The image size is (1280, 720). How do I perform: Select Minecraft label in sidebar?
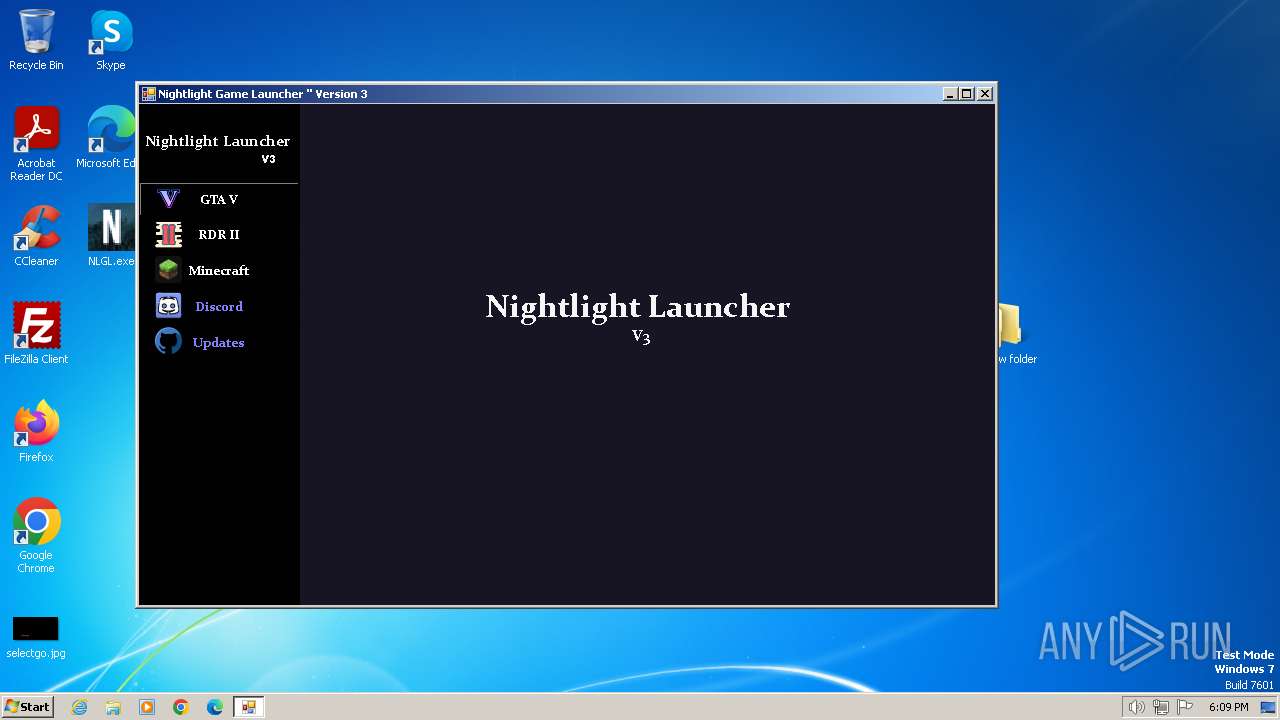219,271
